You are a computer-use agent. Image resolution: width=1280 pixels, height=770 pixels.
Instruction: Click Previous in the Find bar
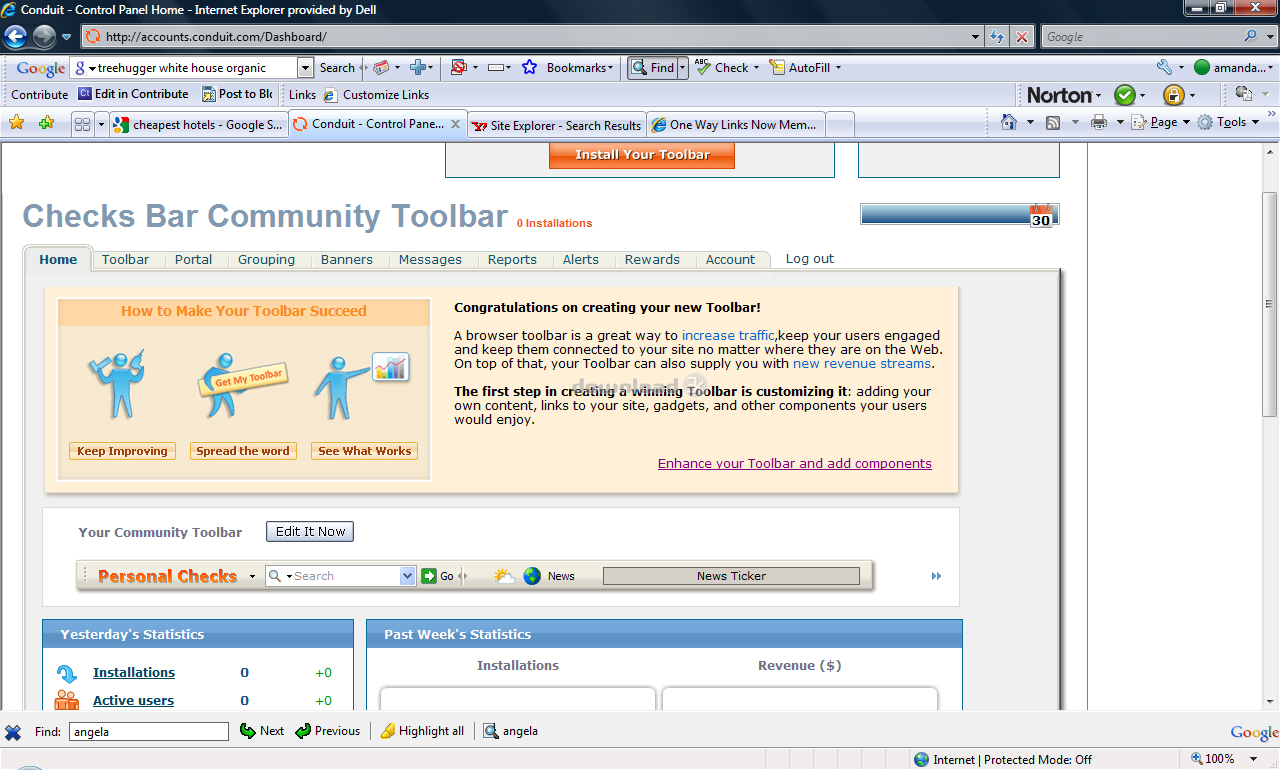click(x=328, y=731)
